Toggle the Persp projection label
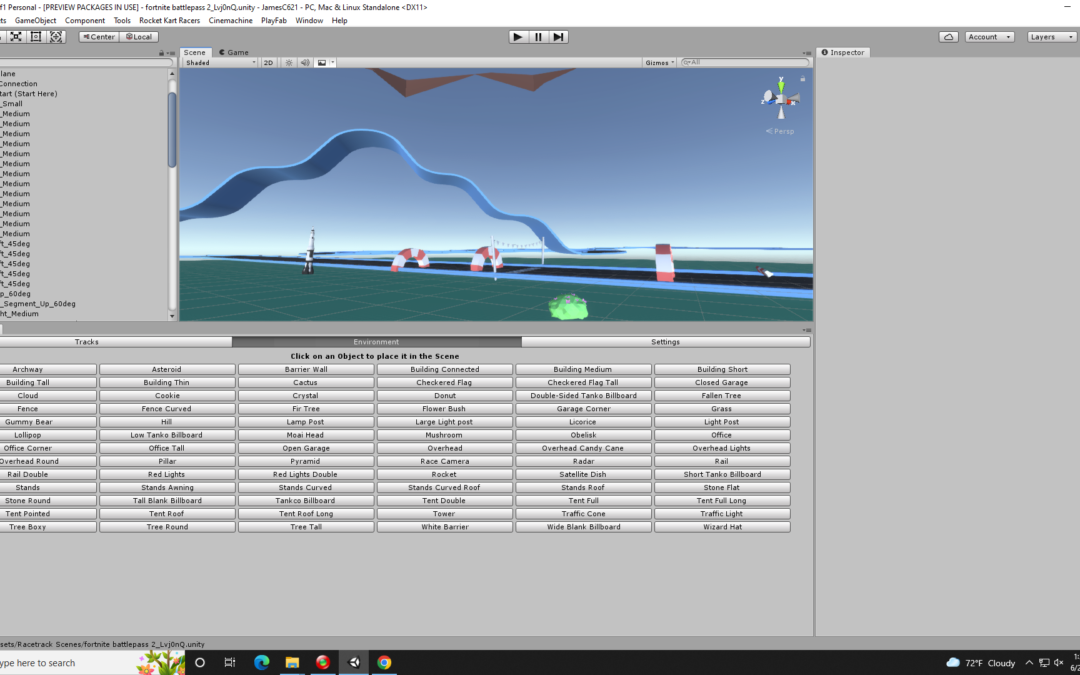The height and width of the screenshot is (675, 1080). 780,131
